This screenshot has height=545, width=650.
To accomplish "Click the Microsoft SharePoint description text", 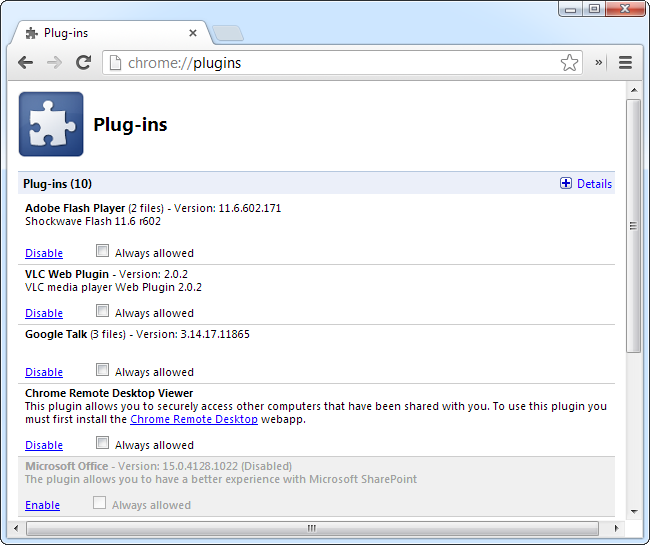I will 221,480.
